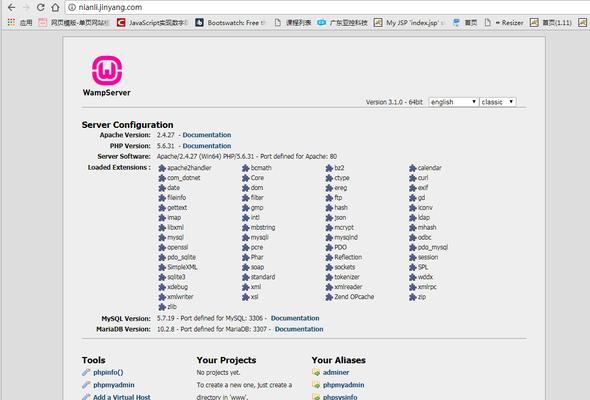Click the mysqlnd extension text

[346, 237]
